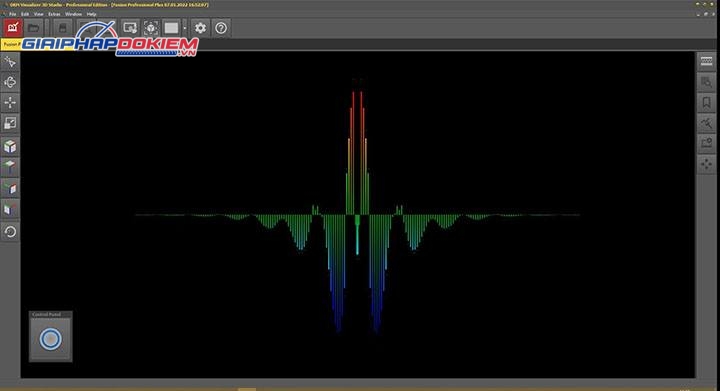Close the application window
This screenshot has width=720, height=391.
point(713,4)
